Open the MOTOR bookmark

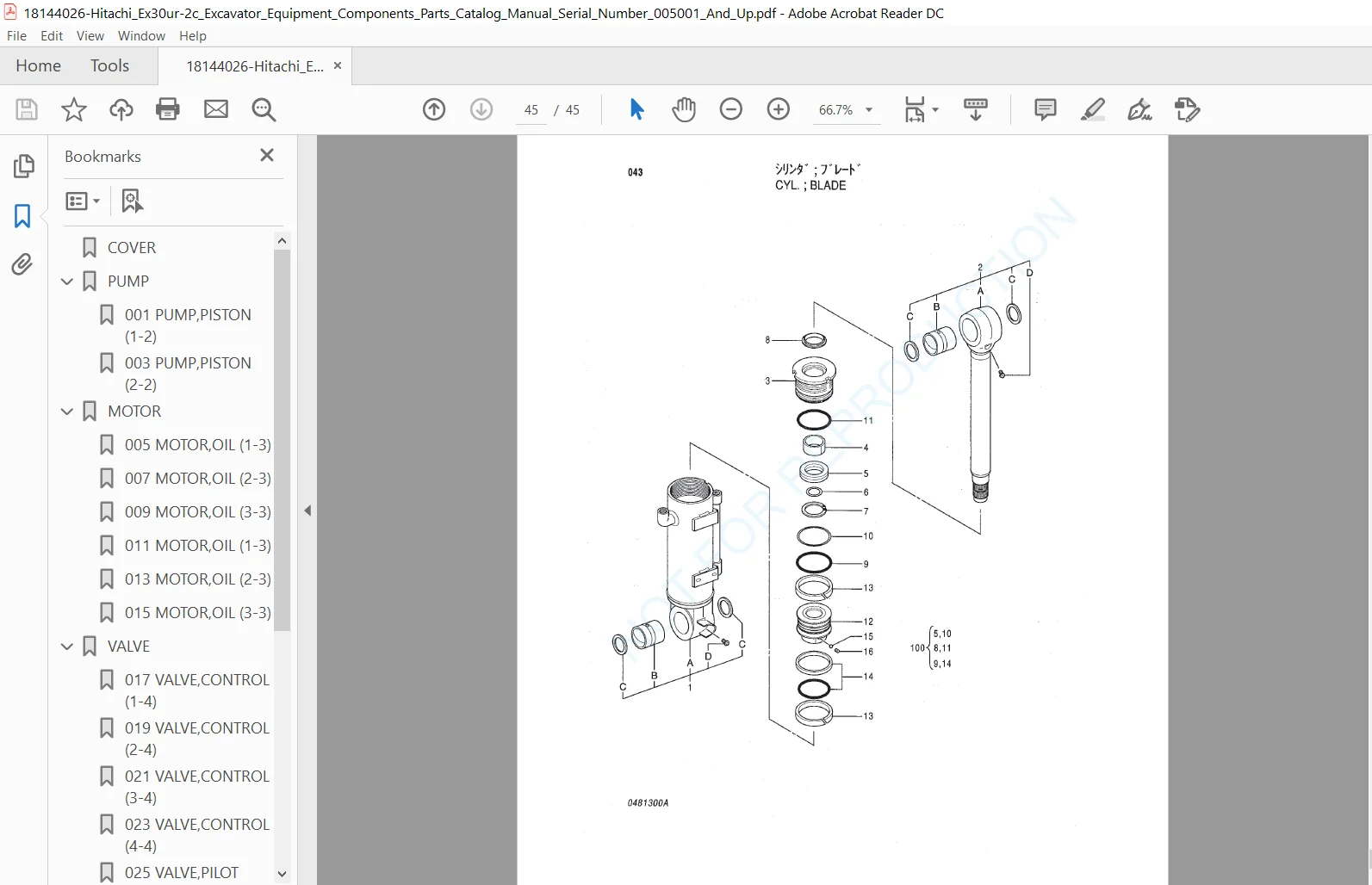134,412
